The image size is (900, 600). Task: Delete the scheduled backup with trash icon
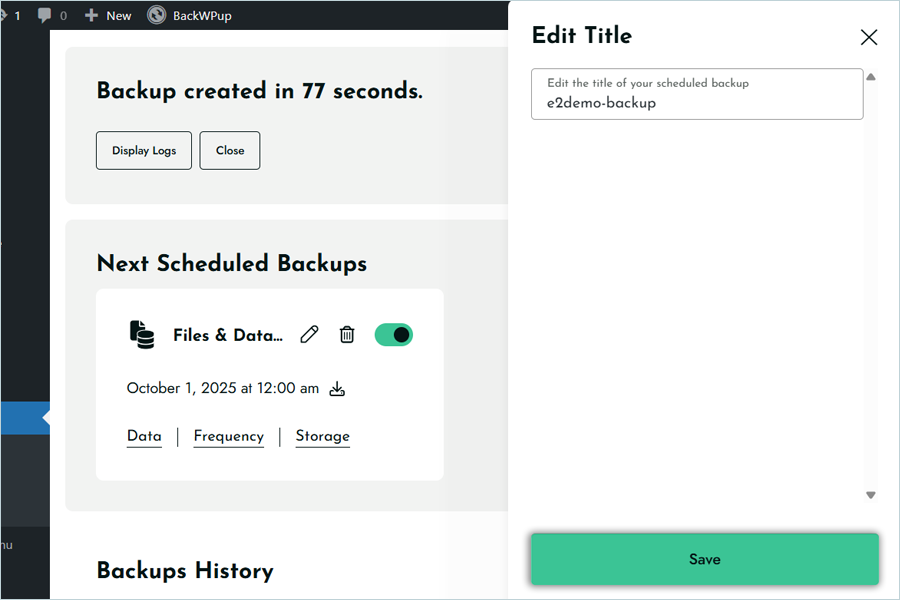tap(347, 335)
